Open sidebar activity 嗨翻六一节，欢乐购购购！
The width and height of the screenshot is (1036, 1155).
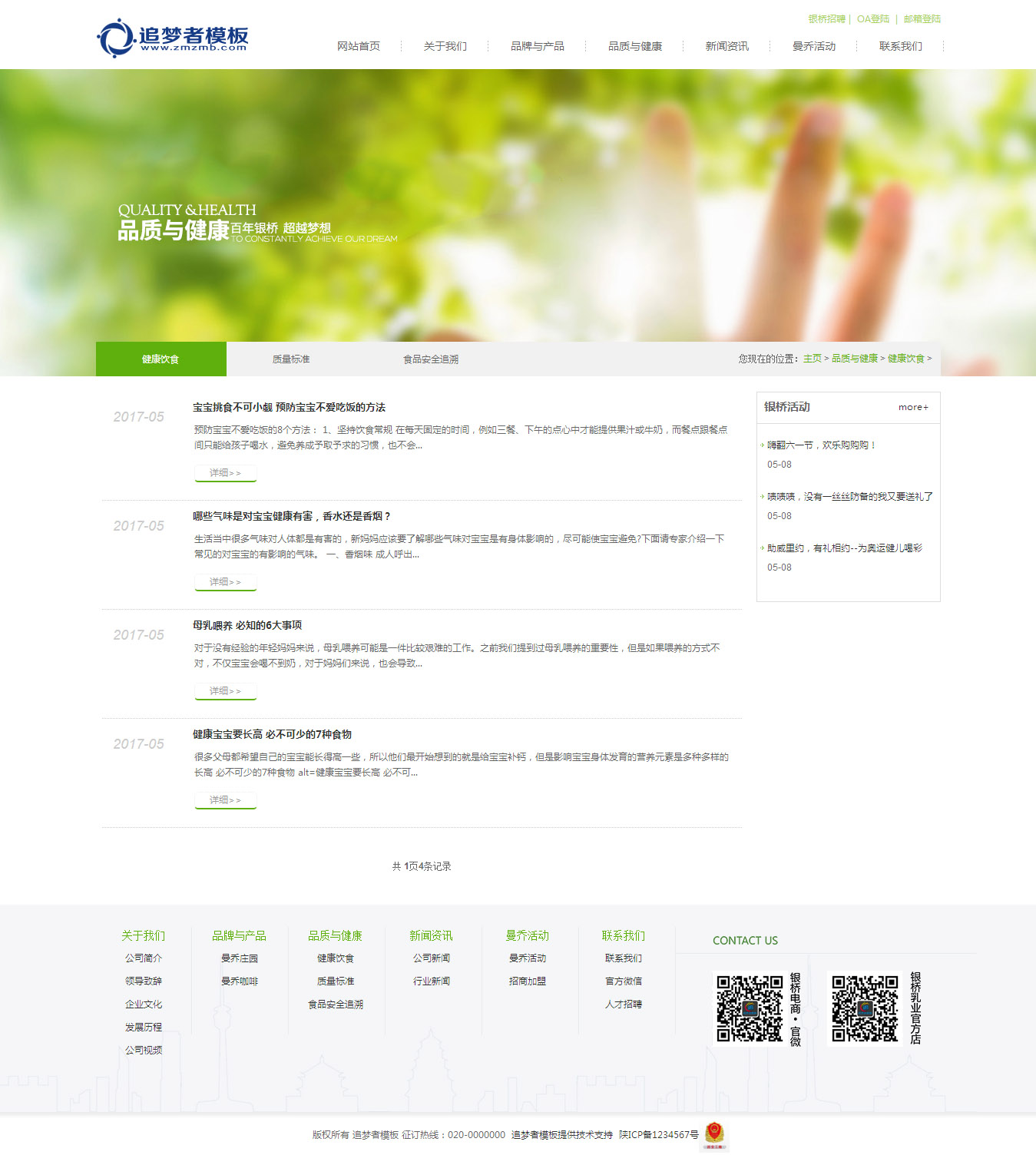tap(821, 445)
